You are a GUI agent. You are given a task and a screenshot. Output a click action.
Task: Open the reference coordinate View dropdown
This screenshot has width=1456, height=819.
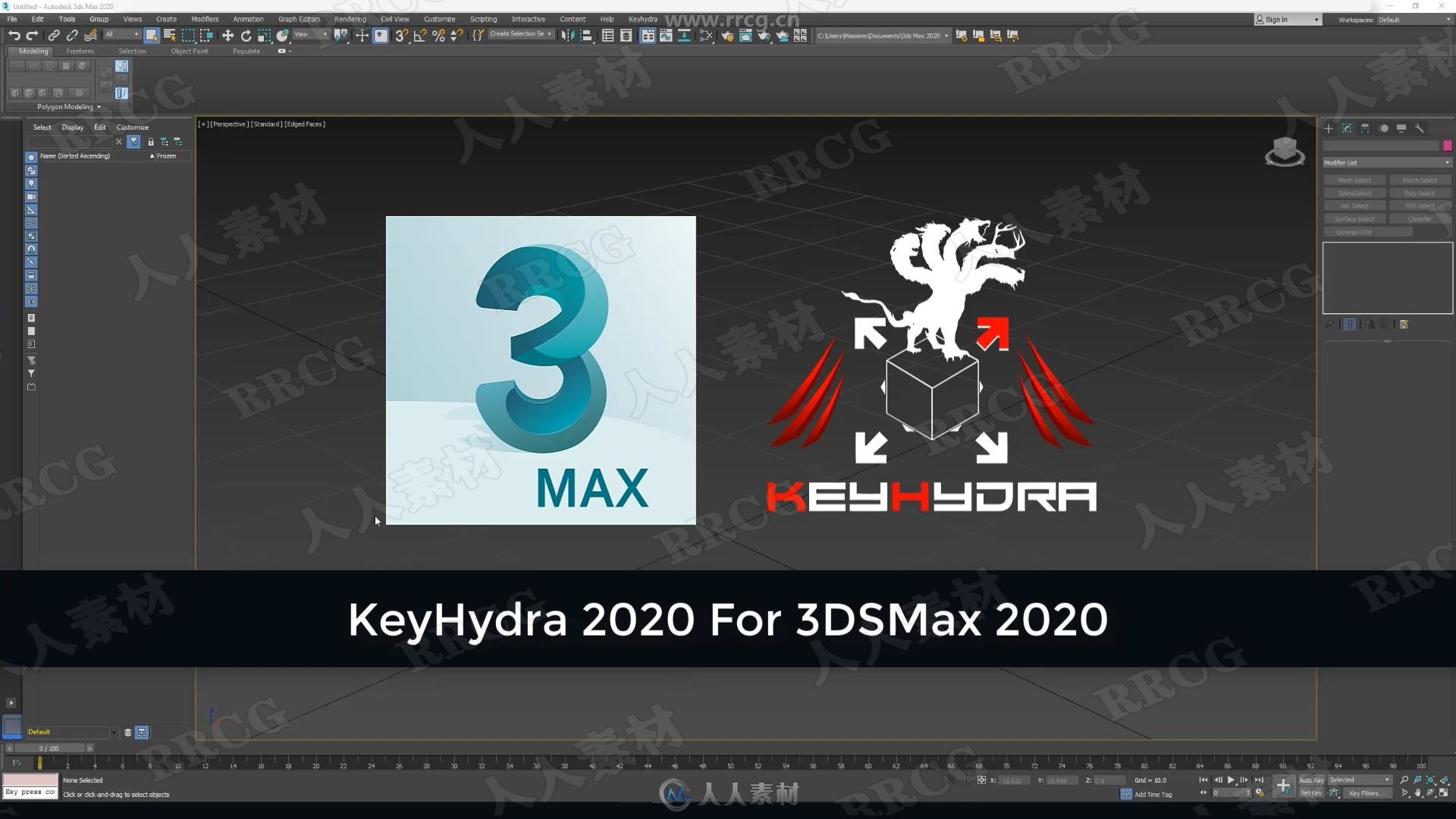click(311, 35)
